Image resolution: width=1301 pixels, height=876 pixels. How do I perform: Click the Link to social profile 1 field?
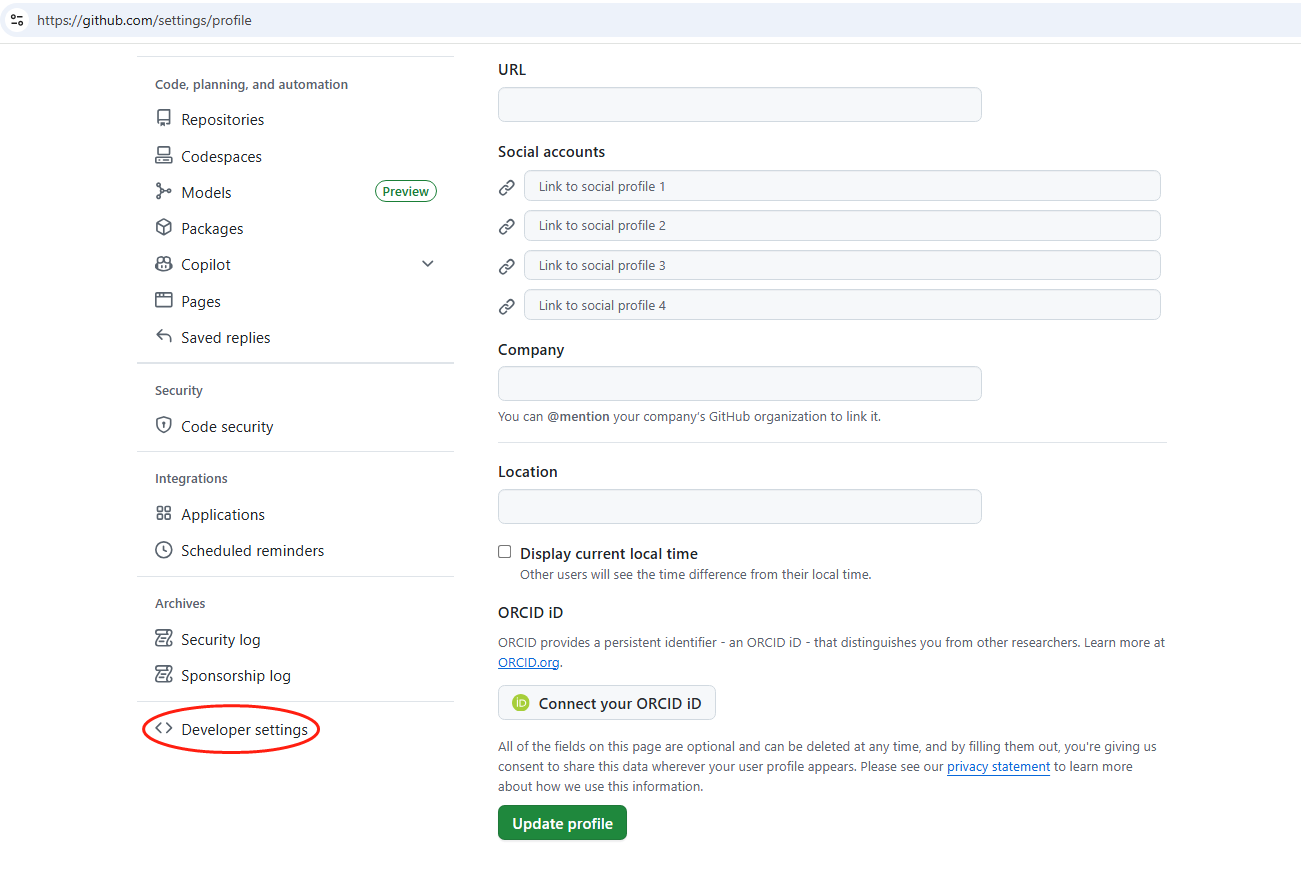(841, 186)
